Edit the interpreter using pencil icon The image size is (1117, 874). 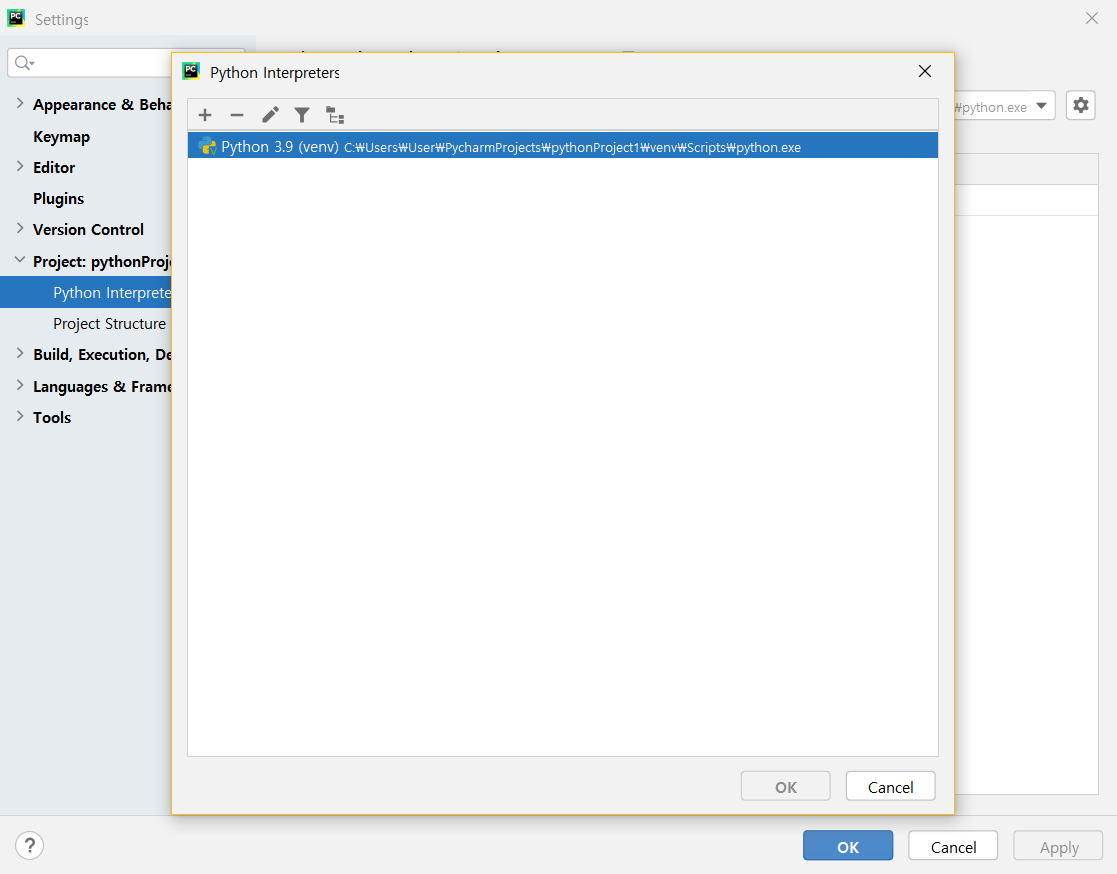pyautogui.click(x=270, y=115)
